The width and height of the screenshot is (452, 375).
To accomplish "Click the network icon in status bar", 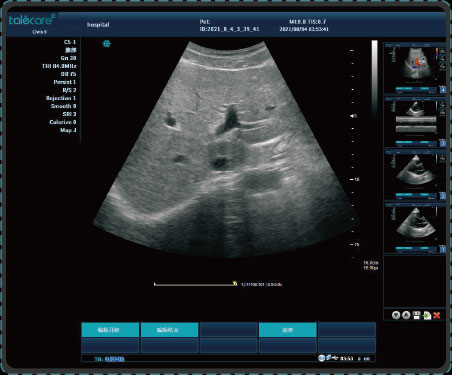I will pyautogui.click(x=329, y=358).
